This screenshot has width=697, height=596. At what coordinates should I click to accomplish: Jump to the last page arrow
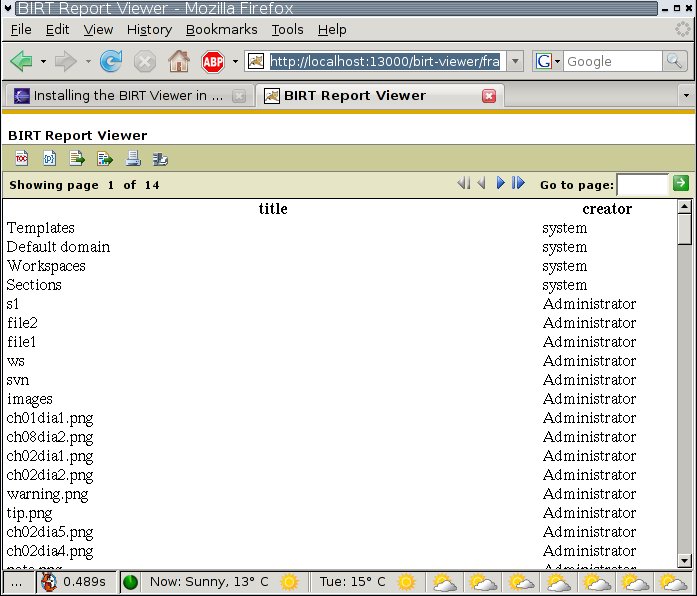[x=518, y=183]
